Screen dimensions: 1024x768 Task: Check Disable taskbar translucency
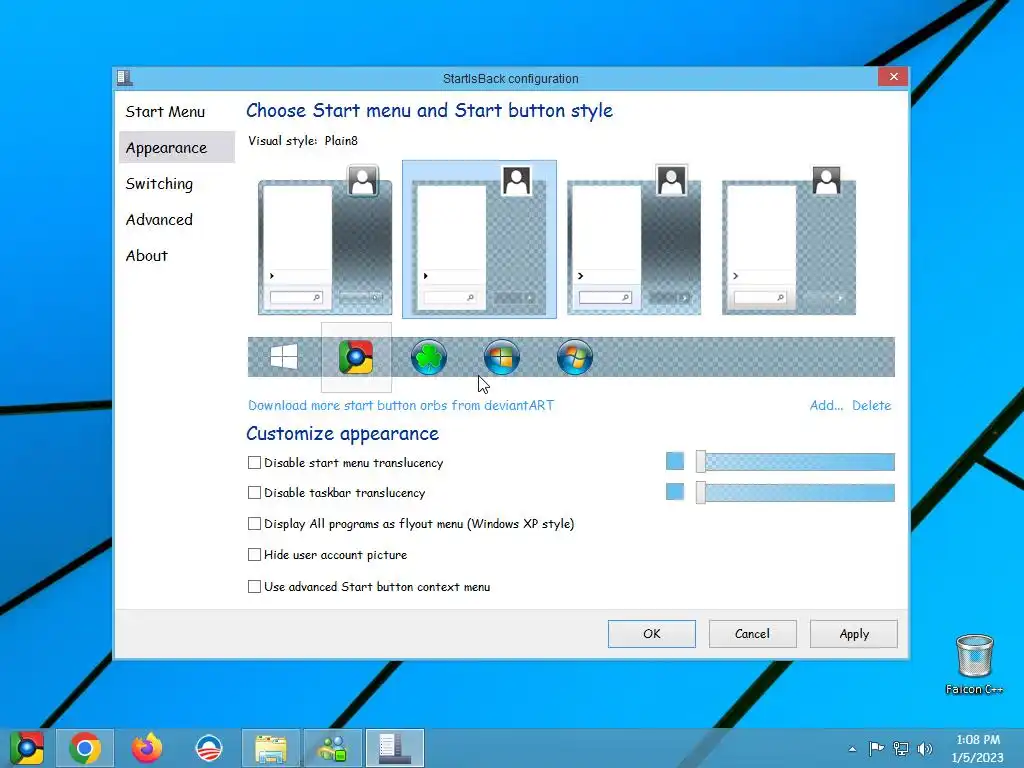coord(255,492)
